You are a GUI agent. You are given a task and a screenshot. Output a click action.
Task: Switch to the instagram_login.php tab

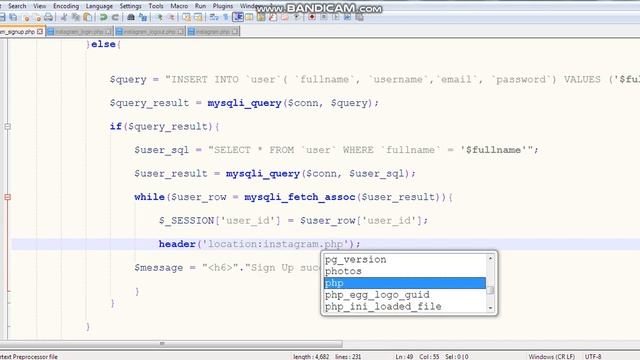[x=80, y=31]
